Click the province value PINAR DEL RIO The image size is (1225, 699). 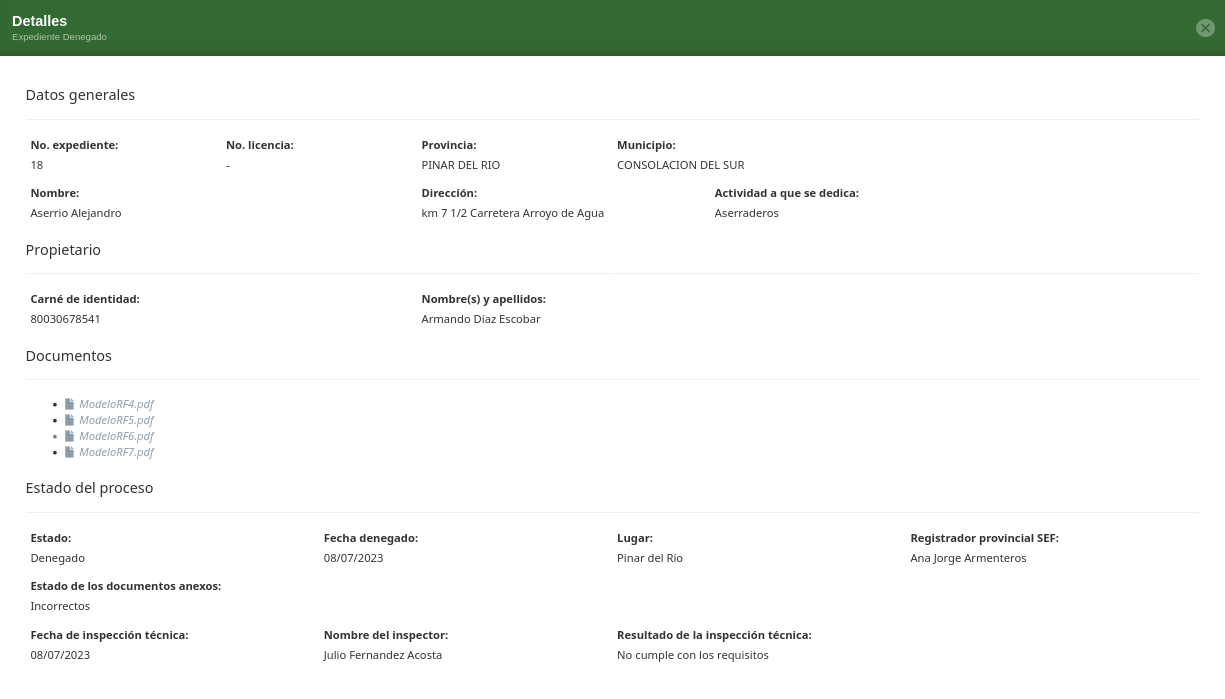tap(460, 165)
